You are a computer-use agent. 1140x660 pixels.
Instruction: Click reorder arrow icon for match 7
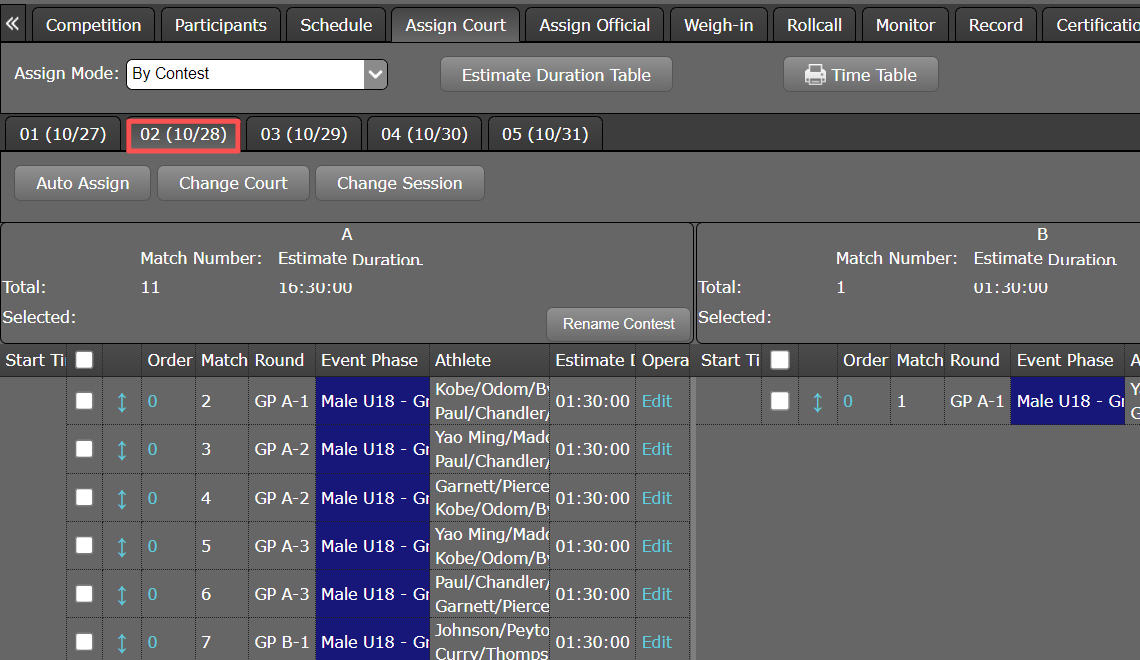pyautogui.click(x=122, y=642)
